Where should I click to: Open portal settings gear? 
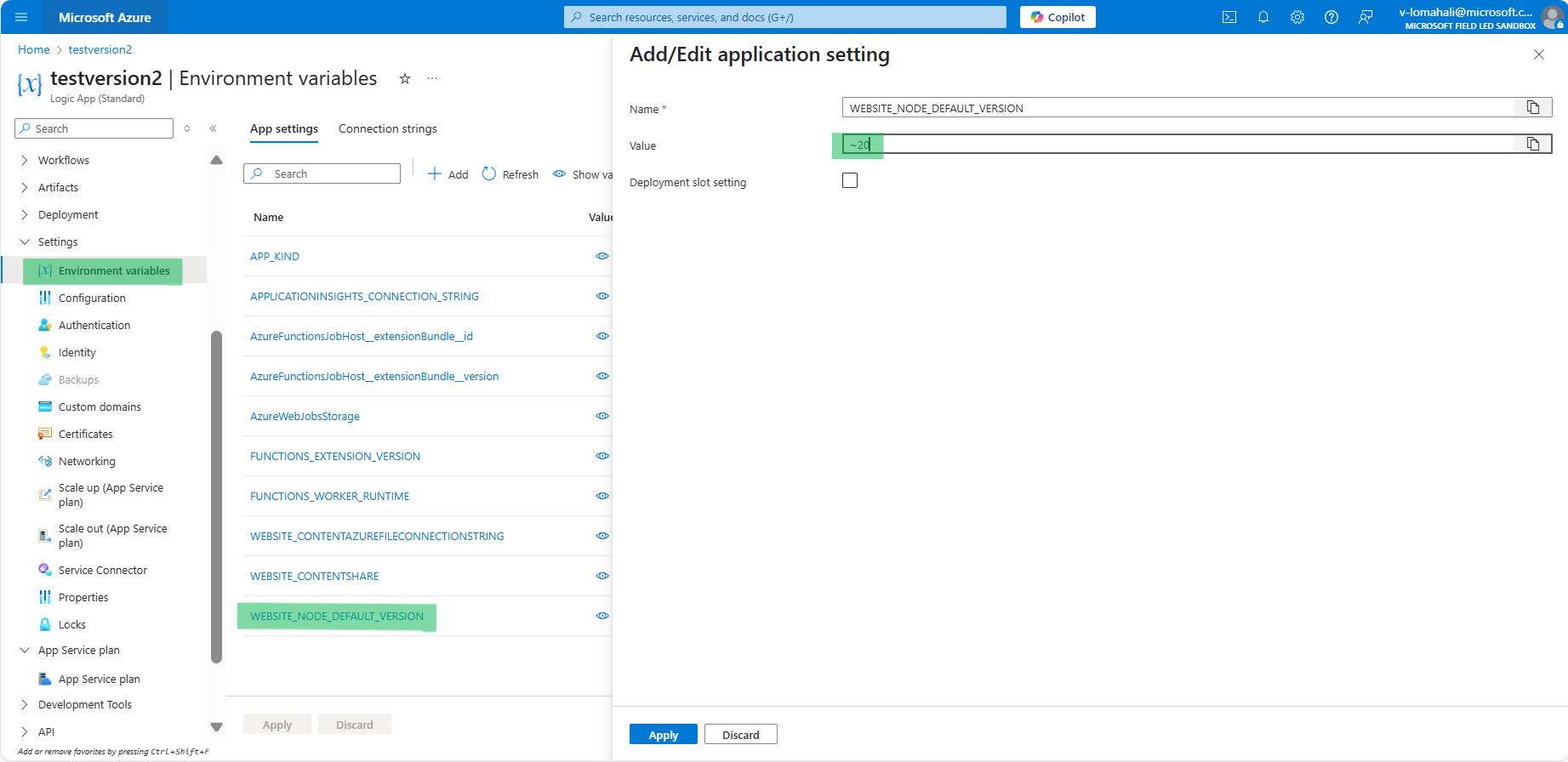pyautogui.click(x=1297, y=17)
